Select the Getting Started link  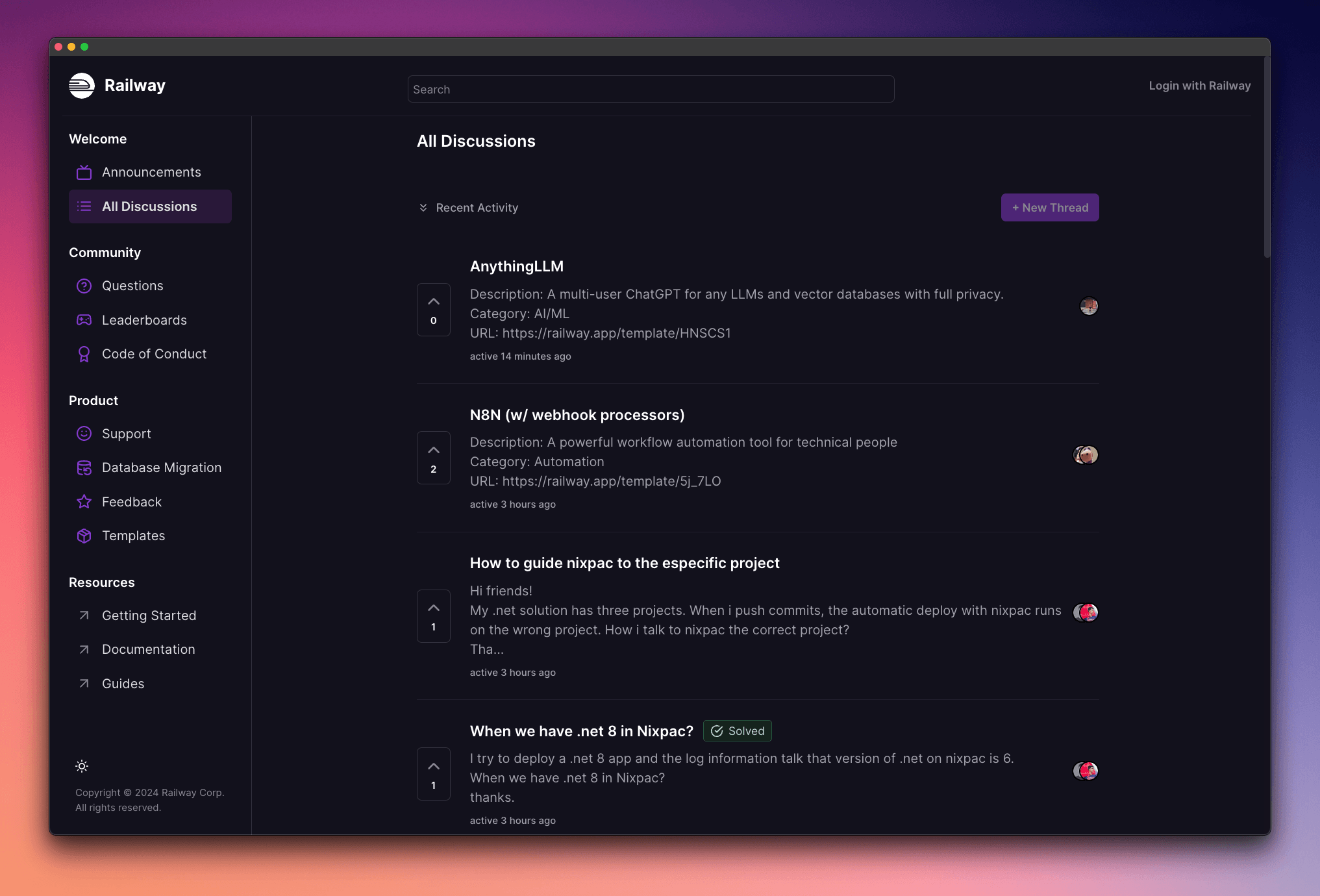click(148, 615)
